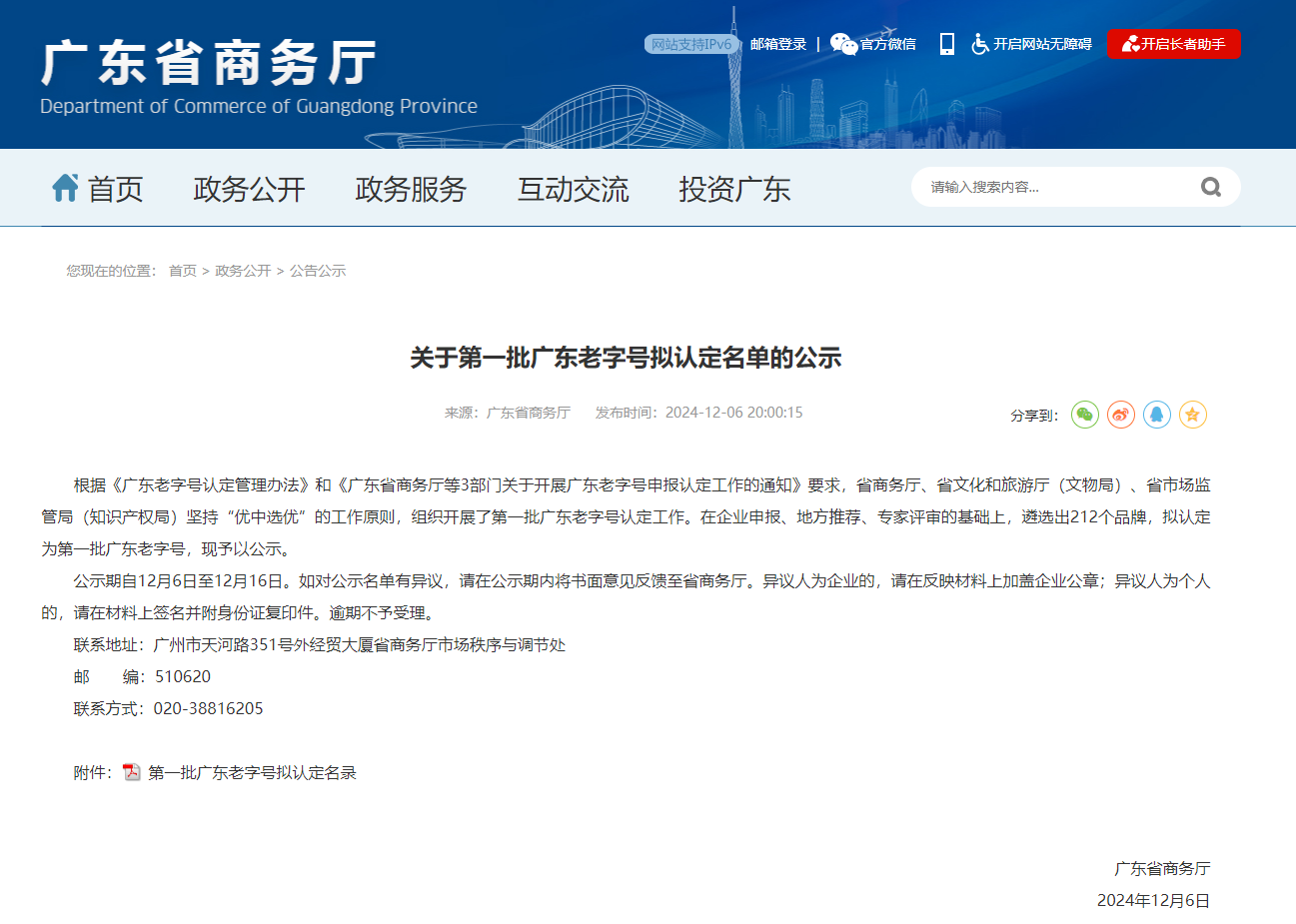
Task: Turn on the elderly assistant (开启长者助手)
Action: pyautogui.click(x=1173, y=44)
